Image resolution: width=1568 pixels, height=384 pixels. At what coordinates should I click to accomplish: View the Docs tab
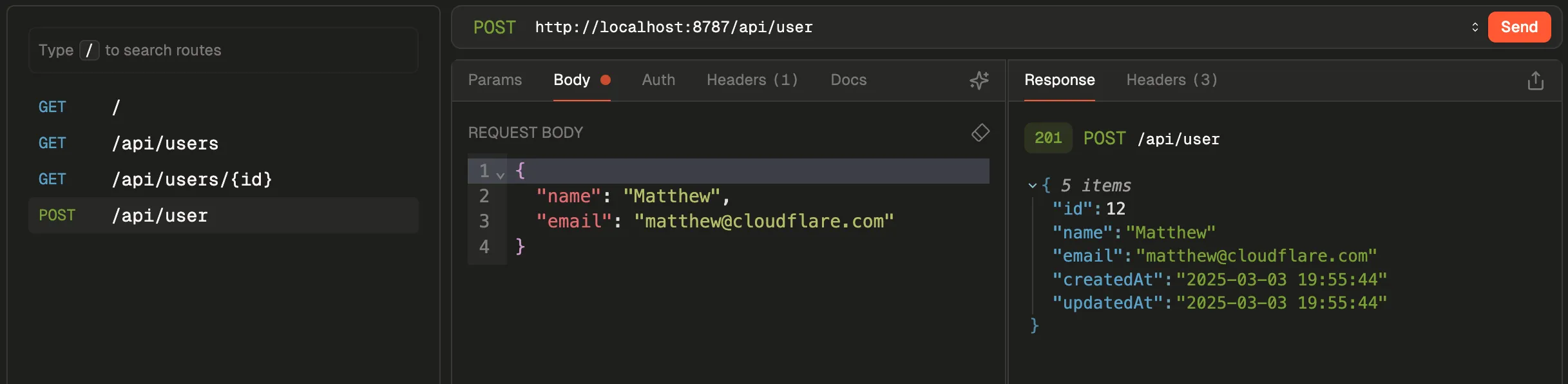[848, 80]
